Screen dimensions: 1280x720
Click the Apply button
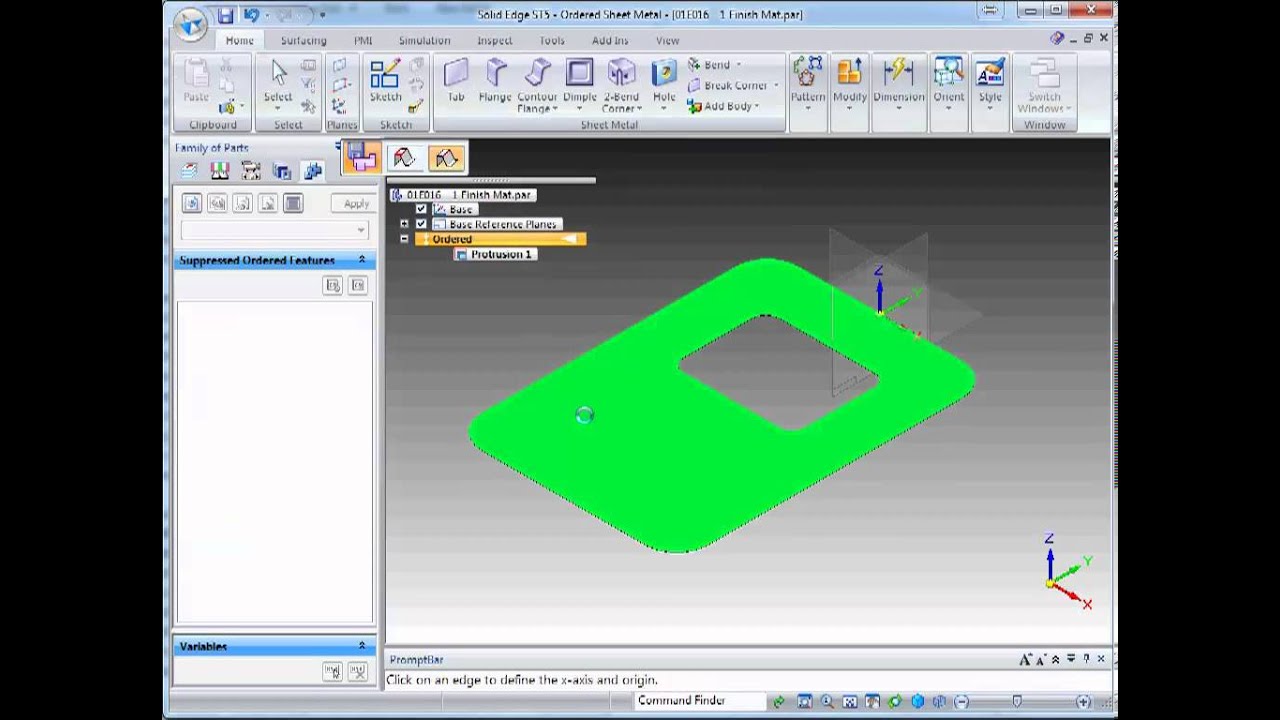pyautogui.click(x=356, y=203)
